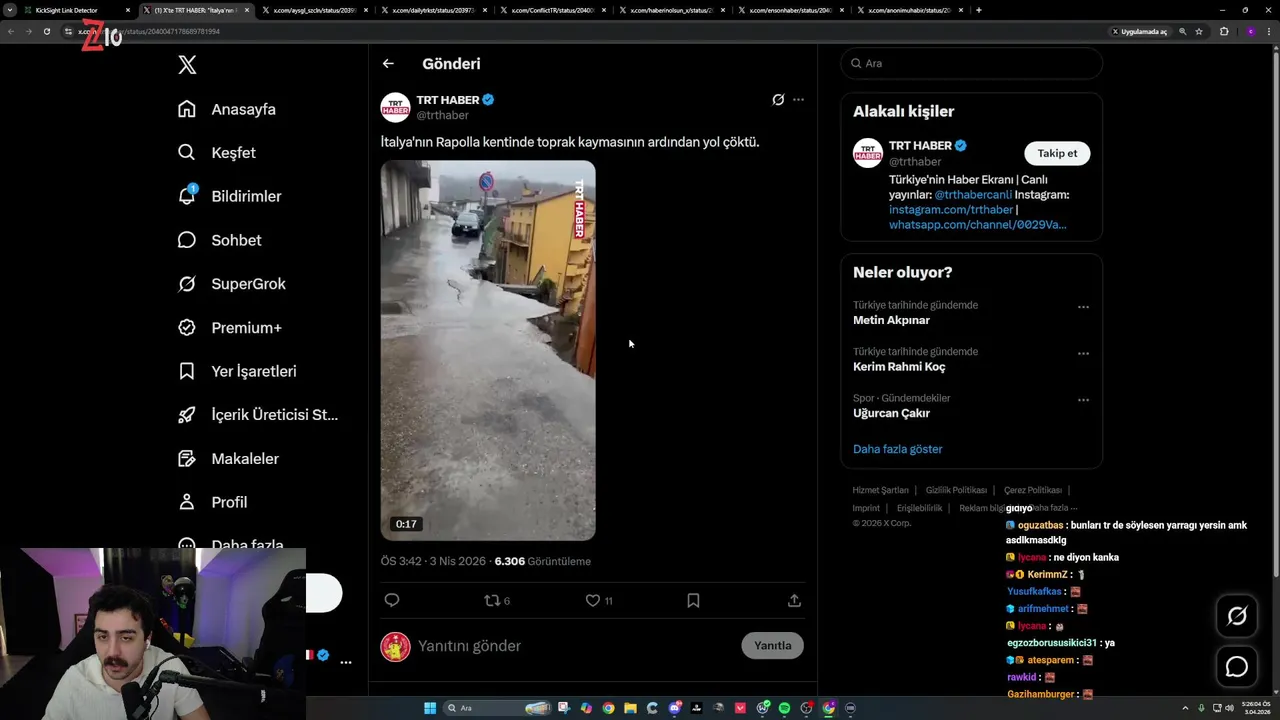The width and height of the screenshot is (1280, 720).
Task: Open Makaleler from sidebar
Action: pyautogui.click(x=228, y=459)
